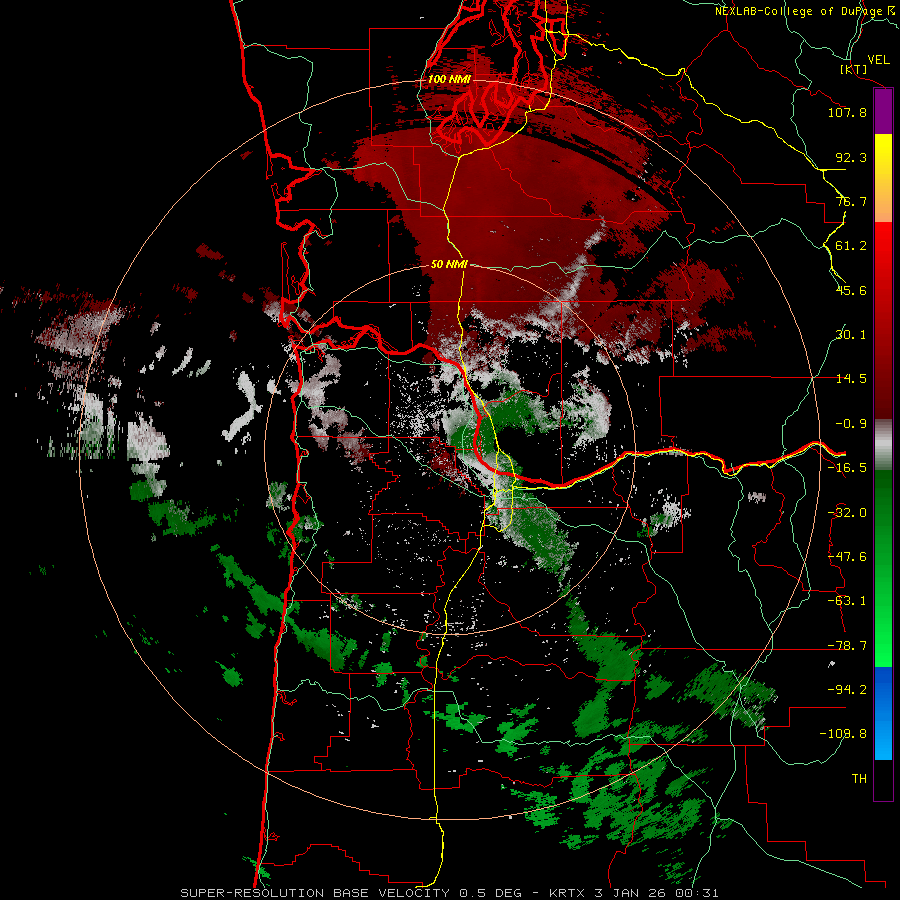Click the -16.5 value on velocity scale
The width and height of the screenshot is (900, 900).
point(847,468)
